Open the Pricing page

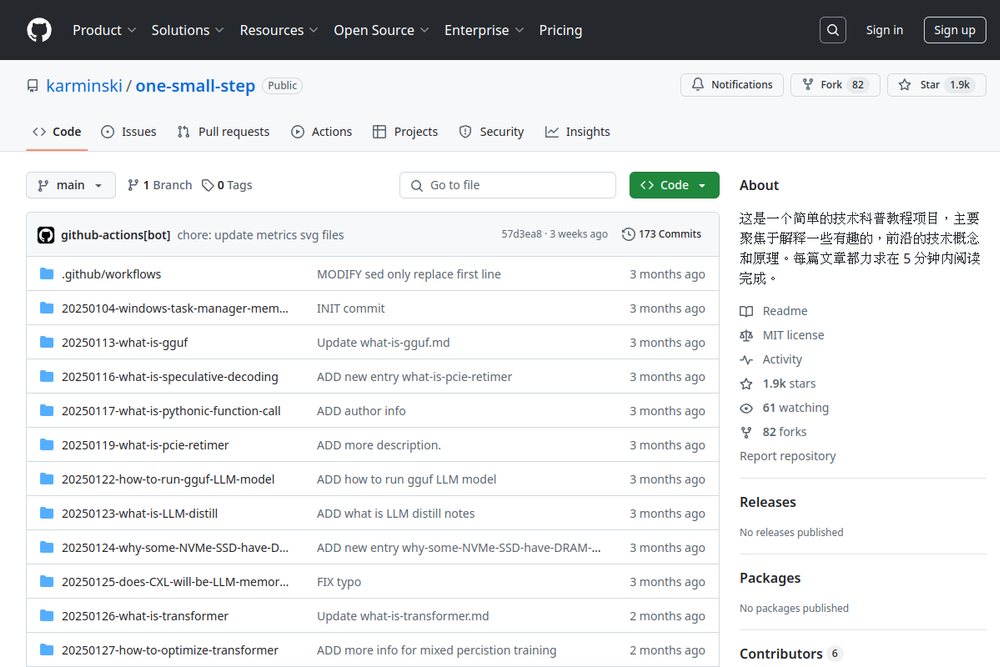point(561,30)
